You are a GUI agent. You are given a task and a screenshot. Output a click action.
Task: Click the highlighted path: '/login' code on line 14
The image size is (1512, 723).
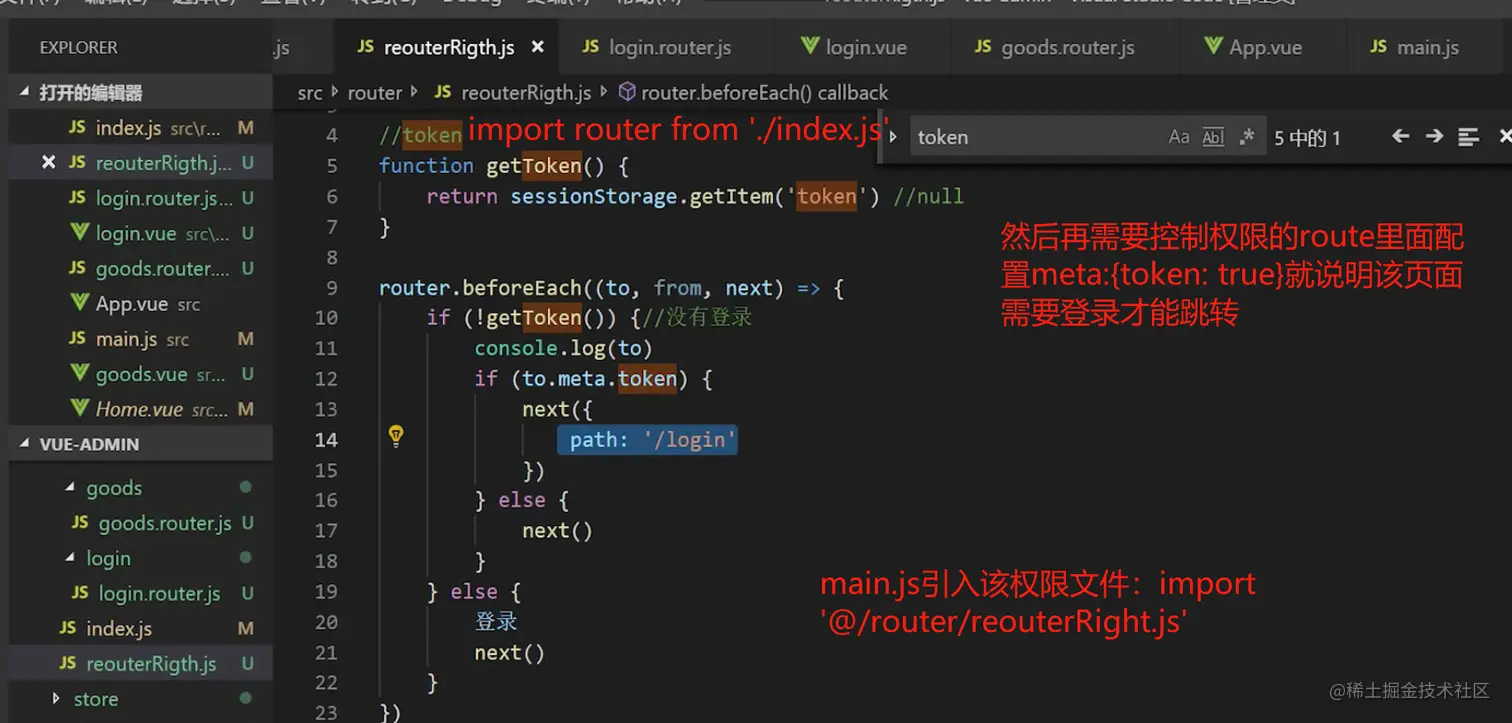[x=648, y=440]
